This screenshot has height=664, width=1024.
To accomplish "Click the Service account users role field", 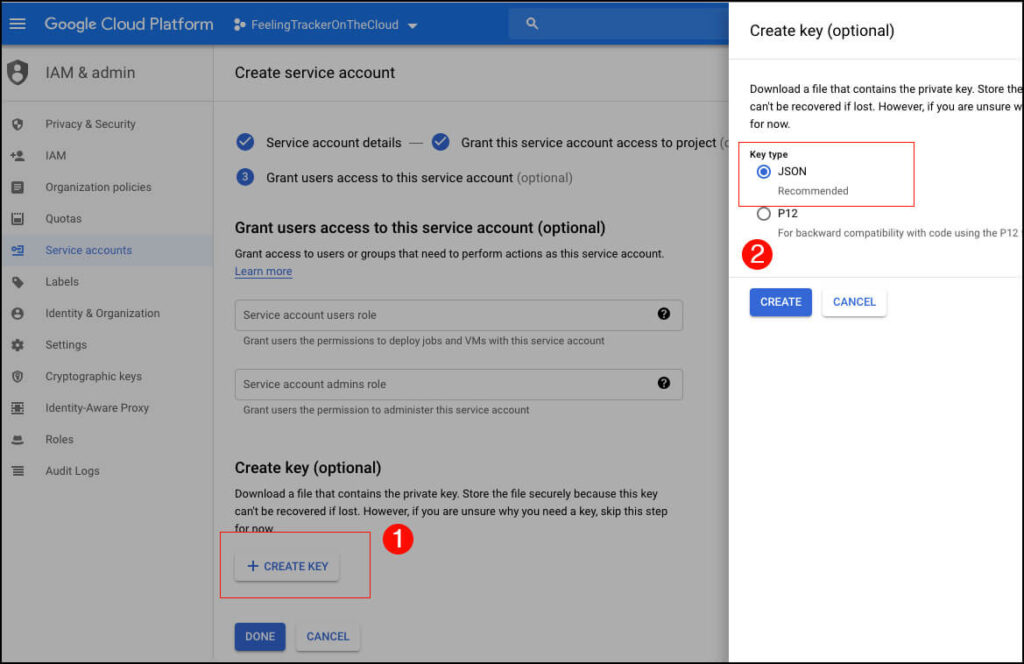I will tap(458, 315).
